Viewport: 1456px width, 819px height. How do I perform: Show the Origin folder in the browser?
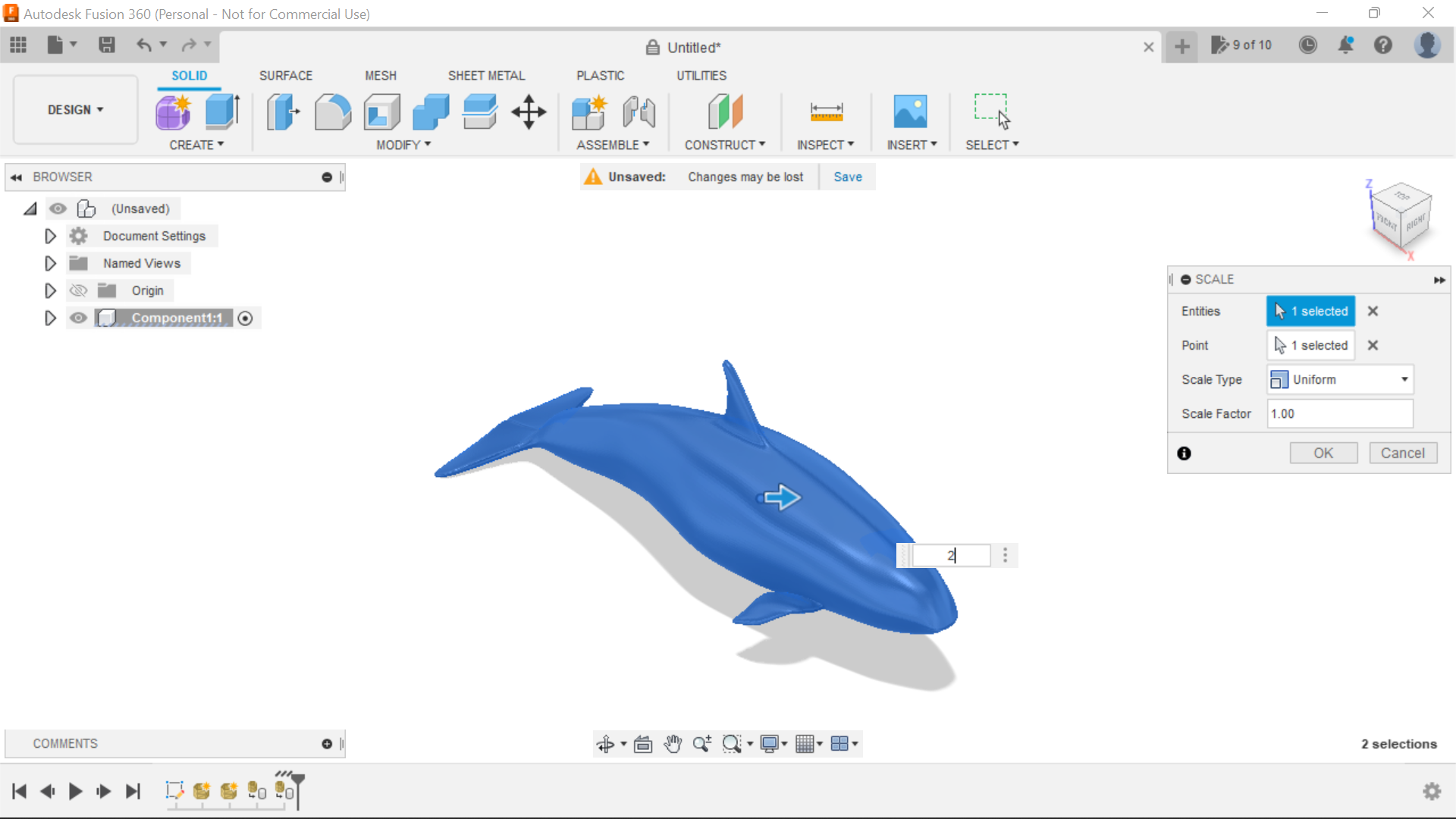tap(78, 290)
